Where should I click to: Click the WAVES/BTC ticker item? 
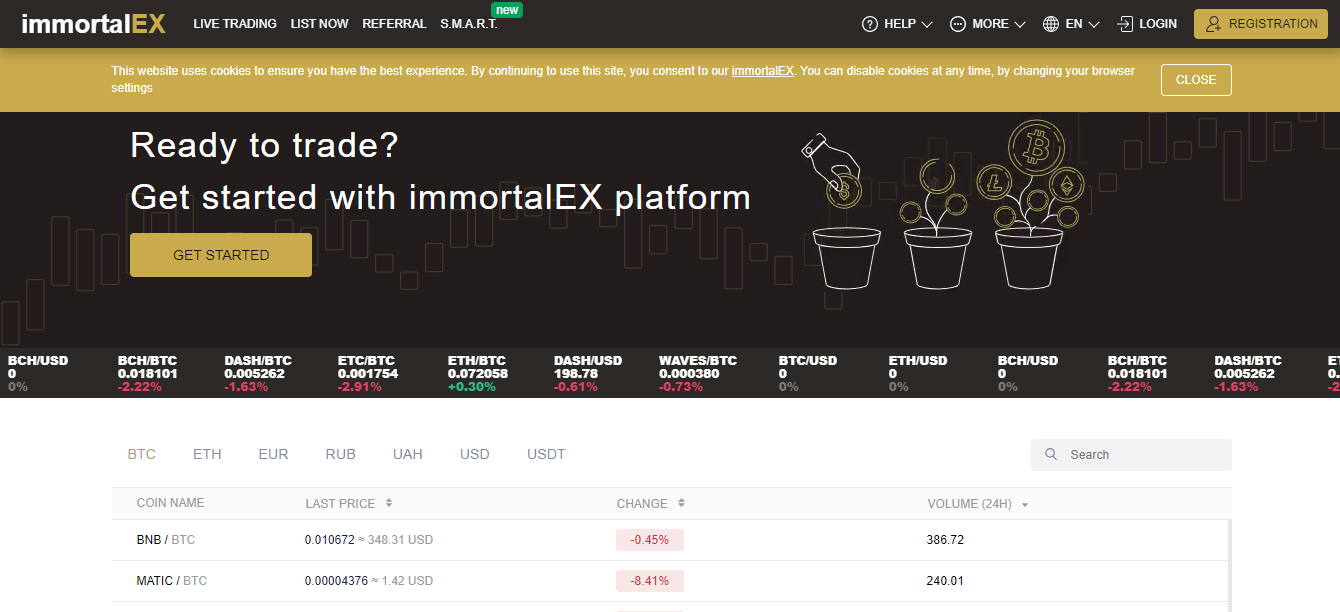click(x=698, y=373)
